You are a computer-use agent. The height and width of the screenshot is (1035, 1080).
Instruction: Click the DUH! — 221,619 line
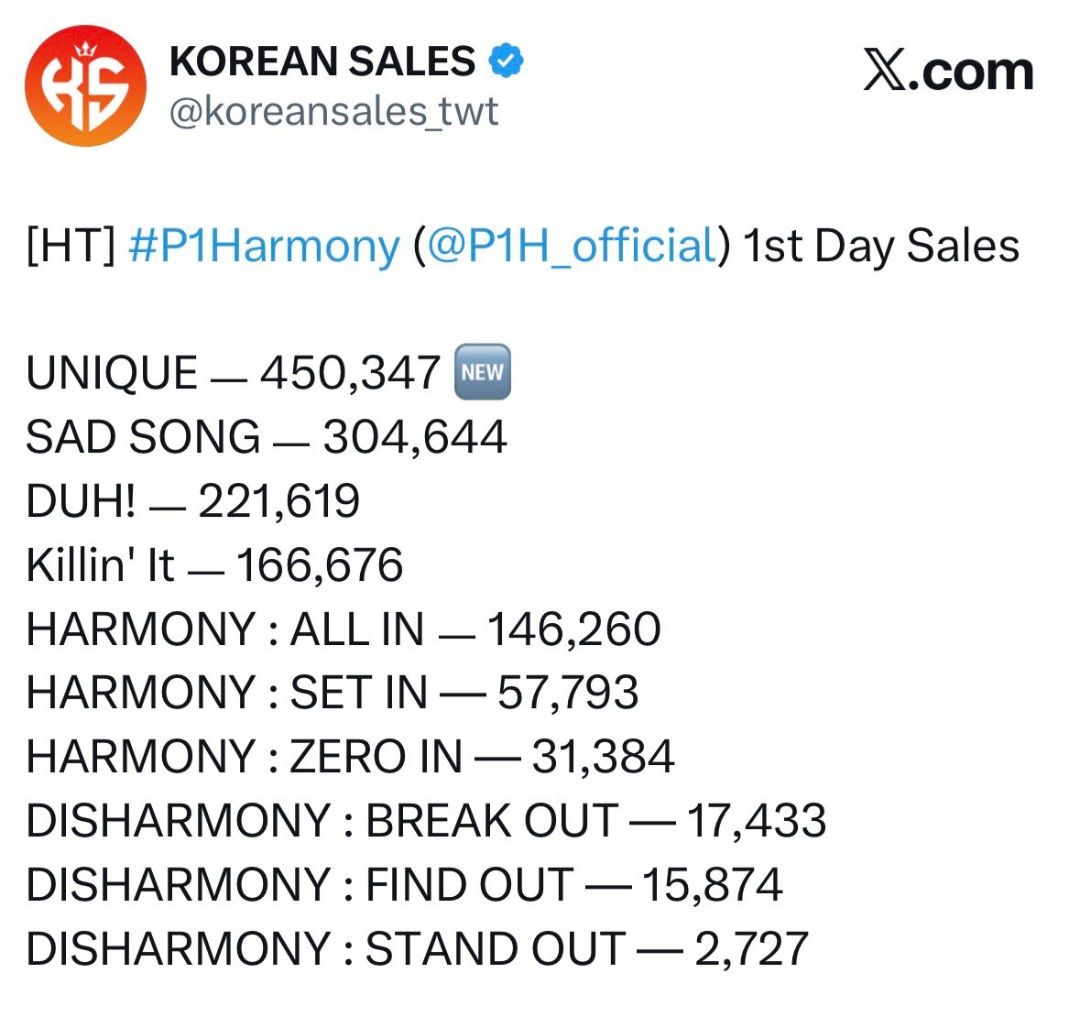(x=193, y=501)
